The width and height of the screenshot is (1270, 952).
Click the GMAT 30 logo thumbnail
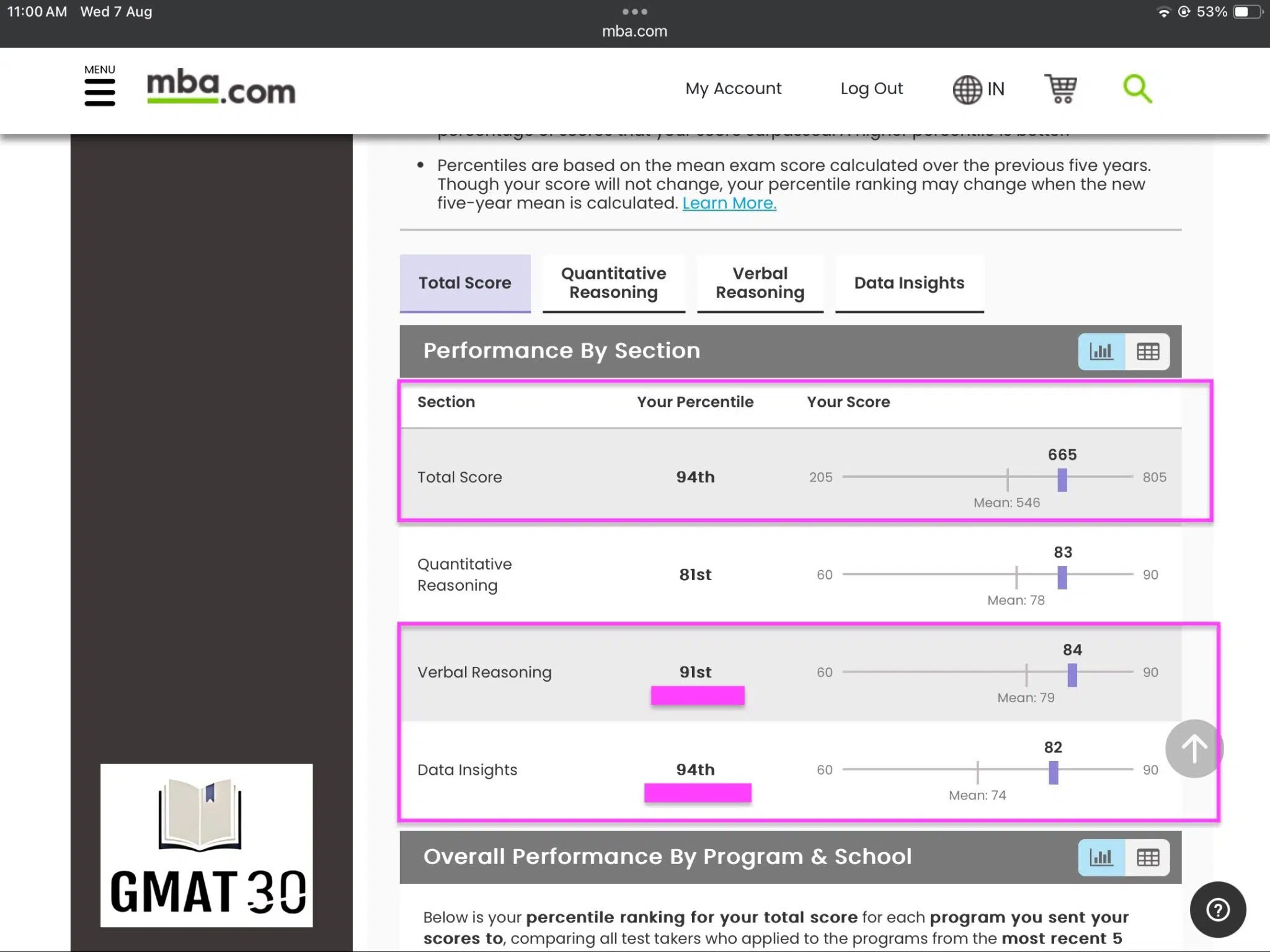[x=206, y=845]
